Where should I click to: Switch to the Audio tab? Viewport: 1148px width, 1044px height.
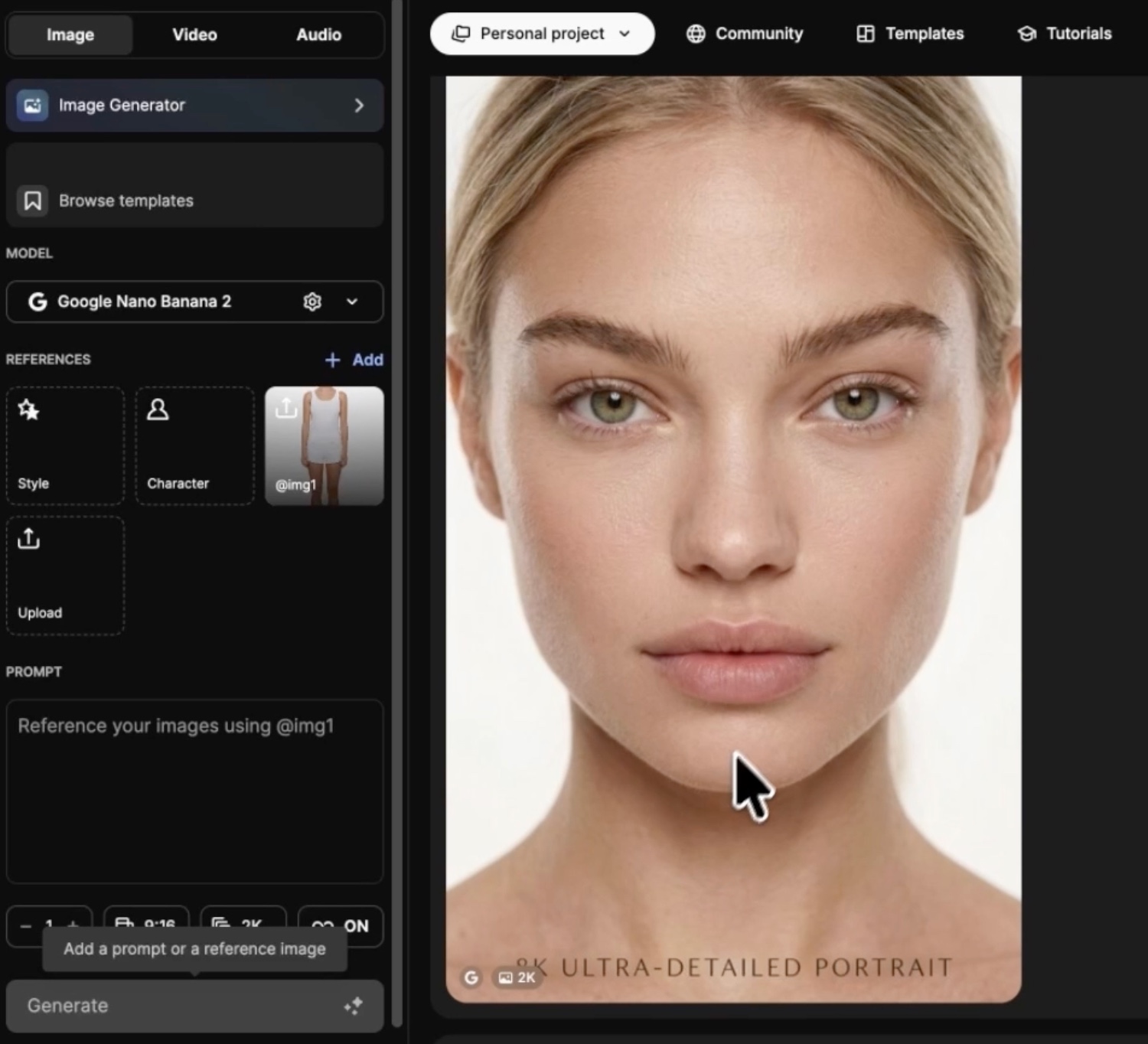[318, 34]
